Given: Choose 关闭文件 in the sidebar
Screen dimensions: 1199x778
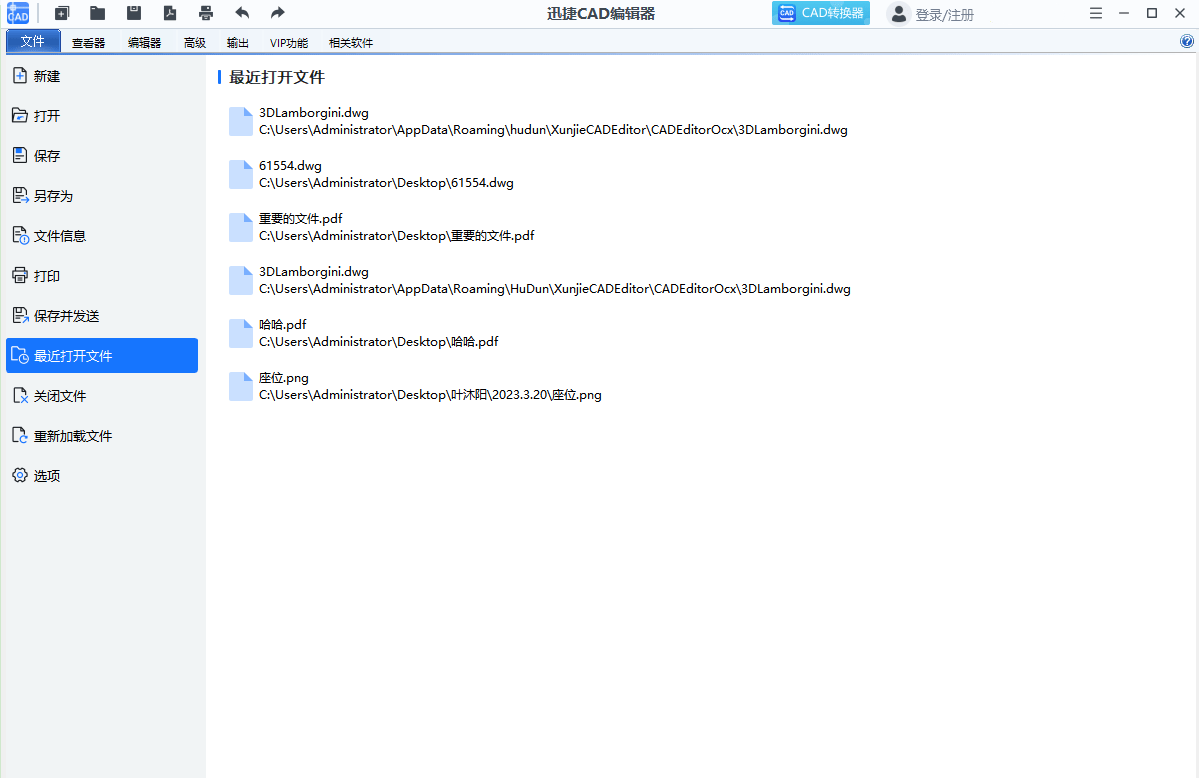Looking at the screenshot, I should pos(102,396).
